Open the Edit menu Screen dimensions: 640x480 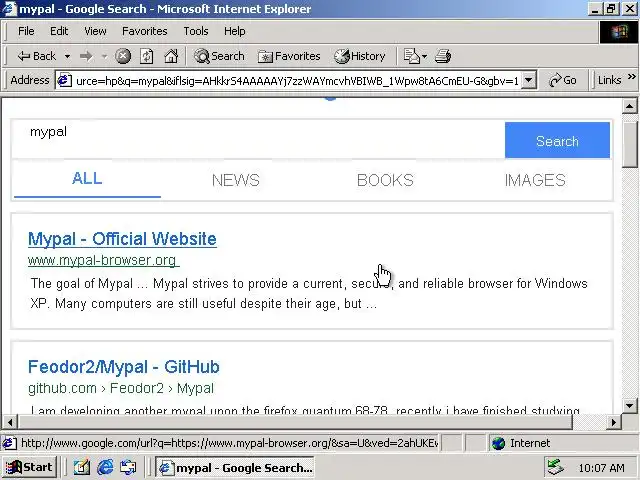coord(59,31)
